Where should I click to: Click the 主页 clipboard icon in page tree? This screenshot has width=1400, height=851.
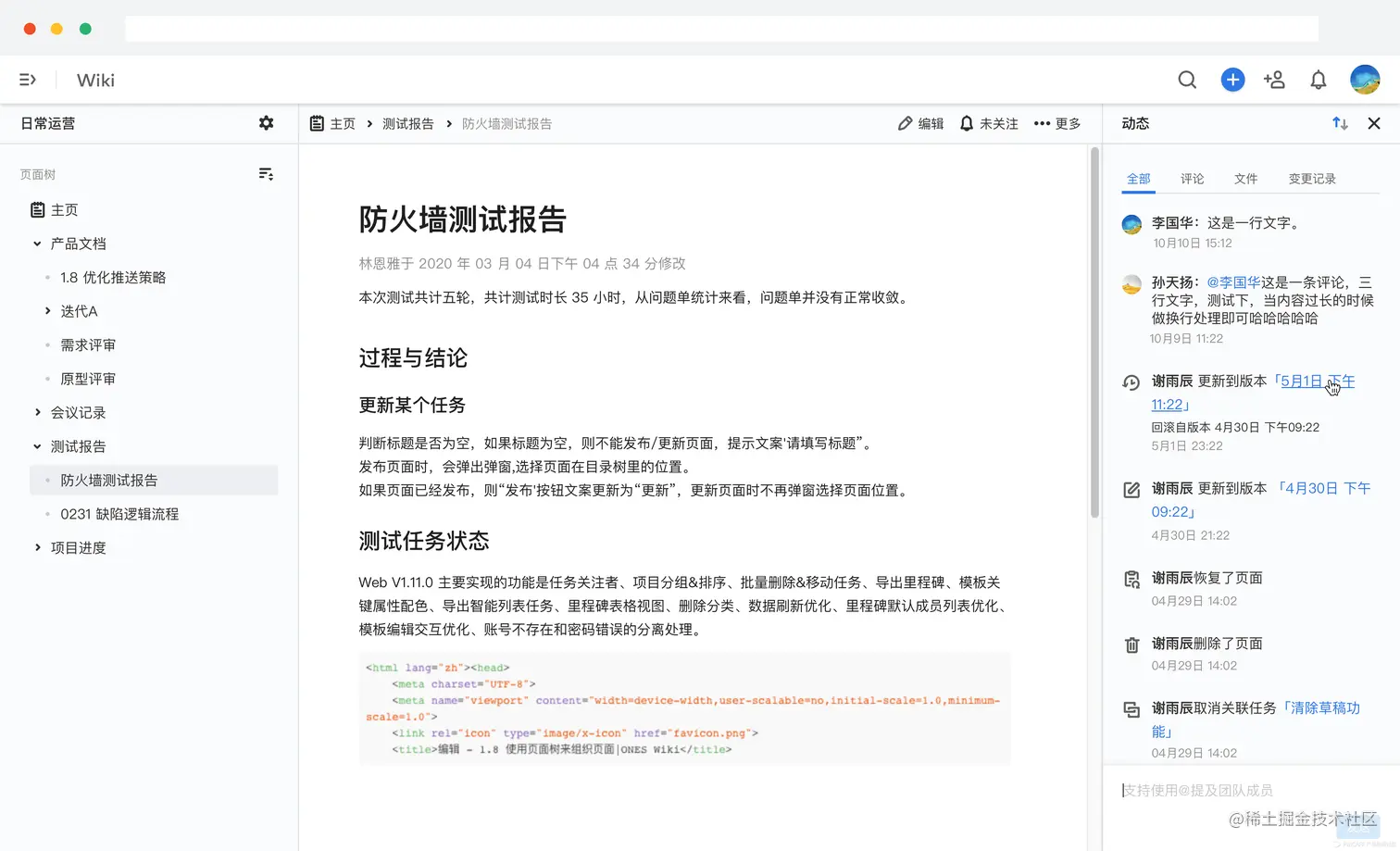click(38, 210)
